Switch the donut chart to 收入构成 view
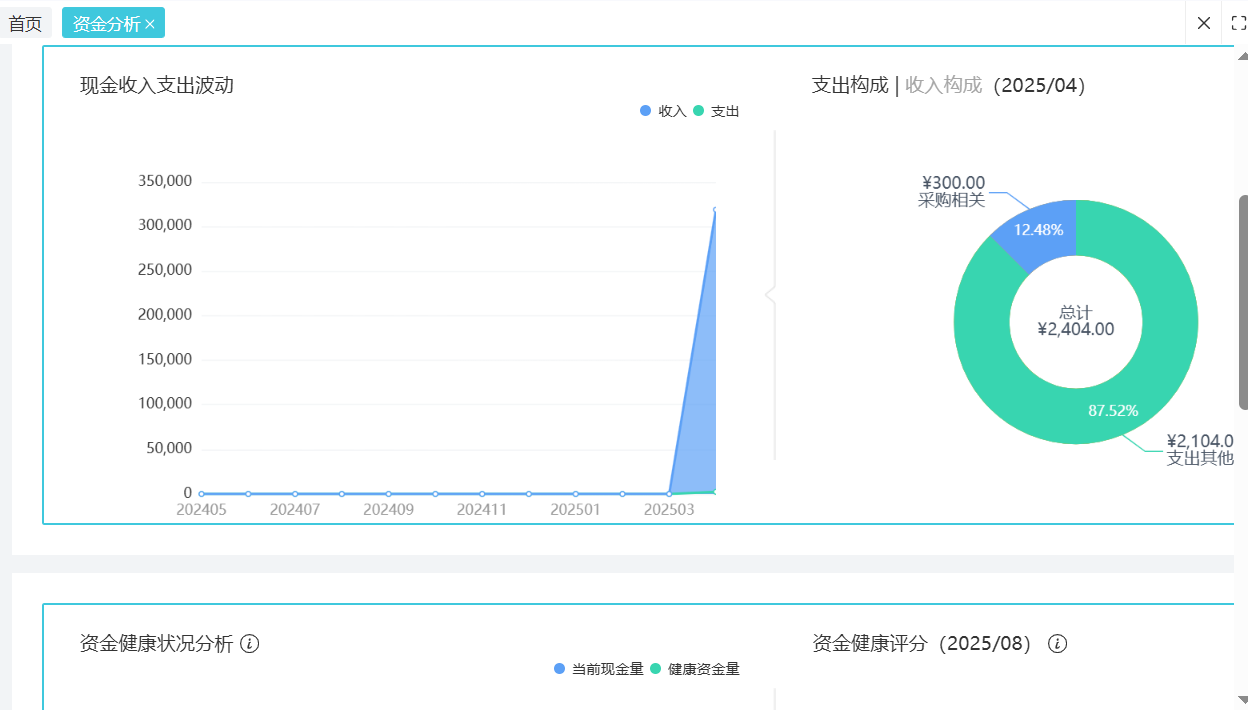The width and height of the screenshot is (1248, 710). [944, 85]
